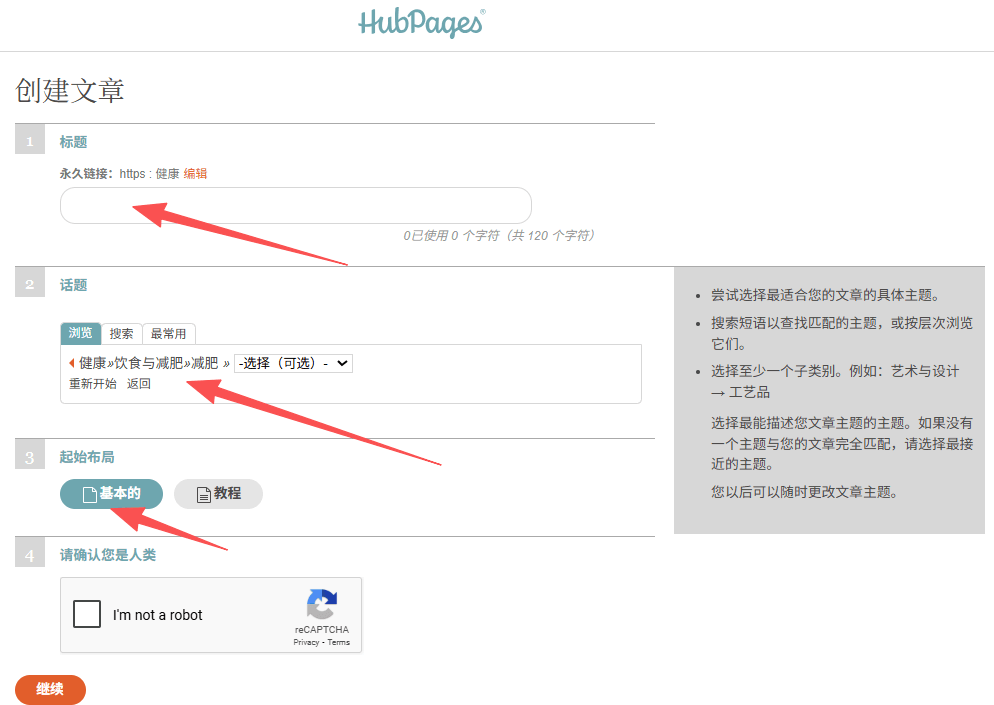The height and width of the screenshot is (705, 994).
Task: Select the 基本的 layout page icon
Action: (x=88, y=494)
